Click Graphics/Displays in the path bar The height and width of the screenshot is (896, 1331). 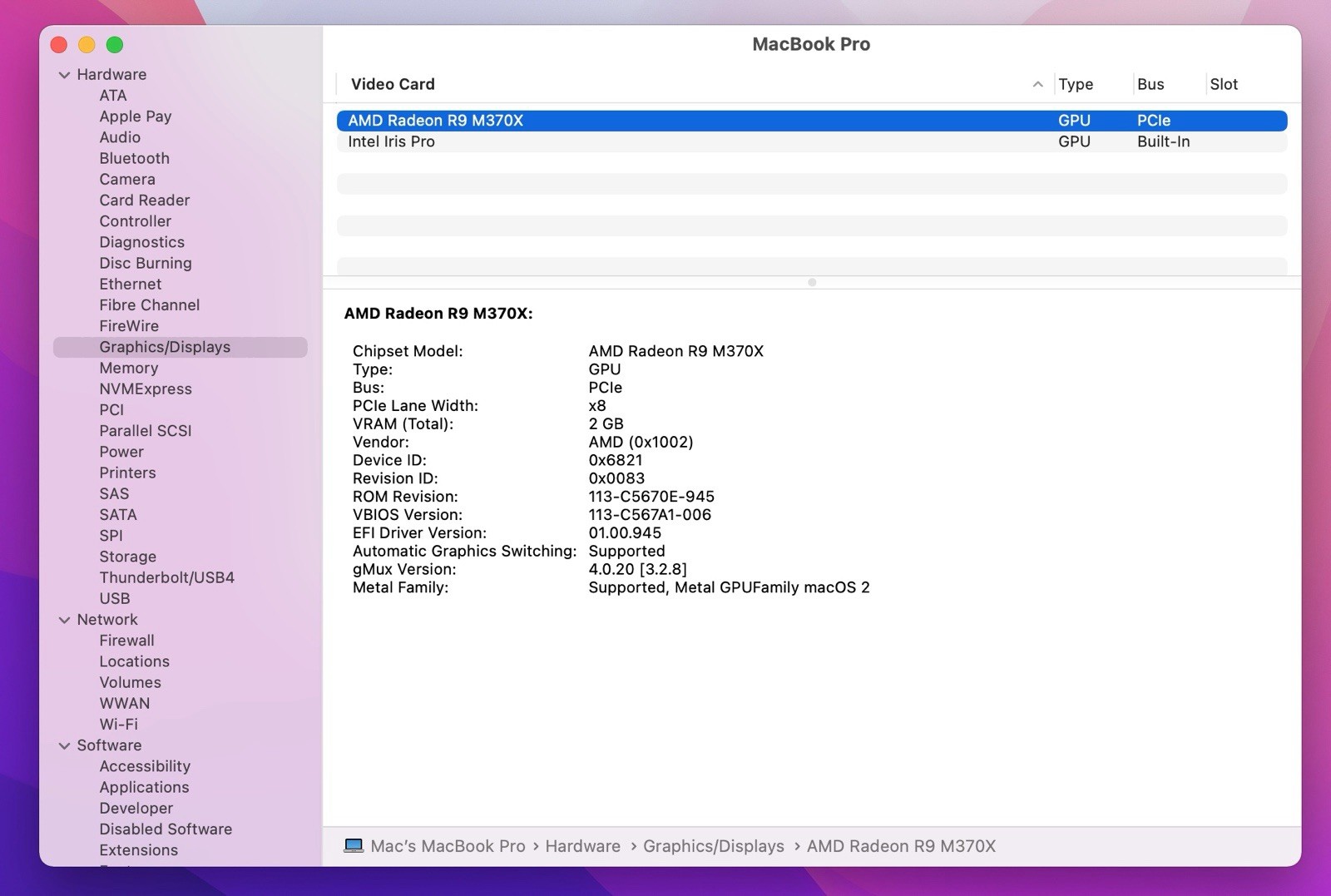(x=713, y=846)
